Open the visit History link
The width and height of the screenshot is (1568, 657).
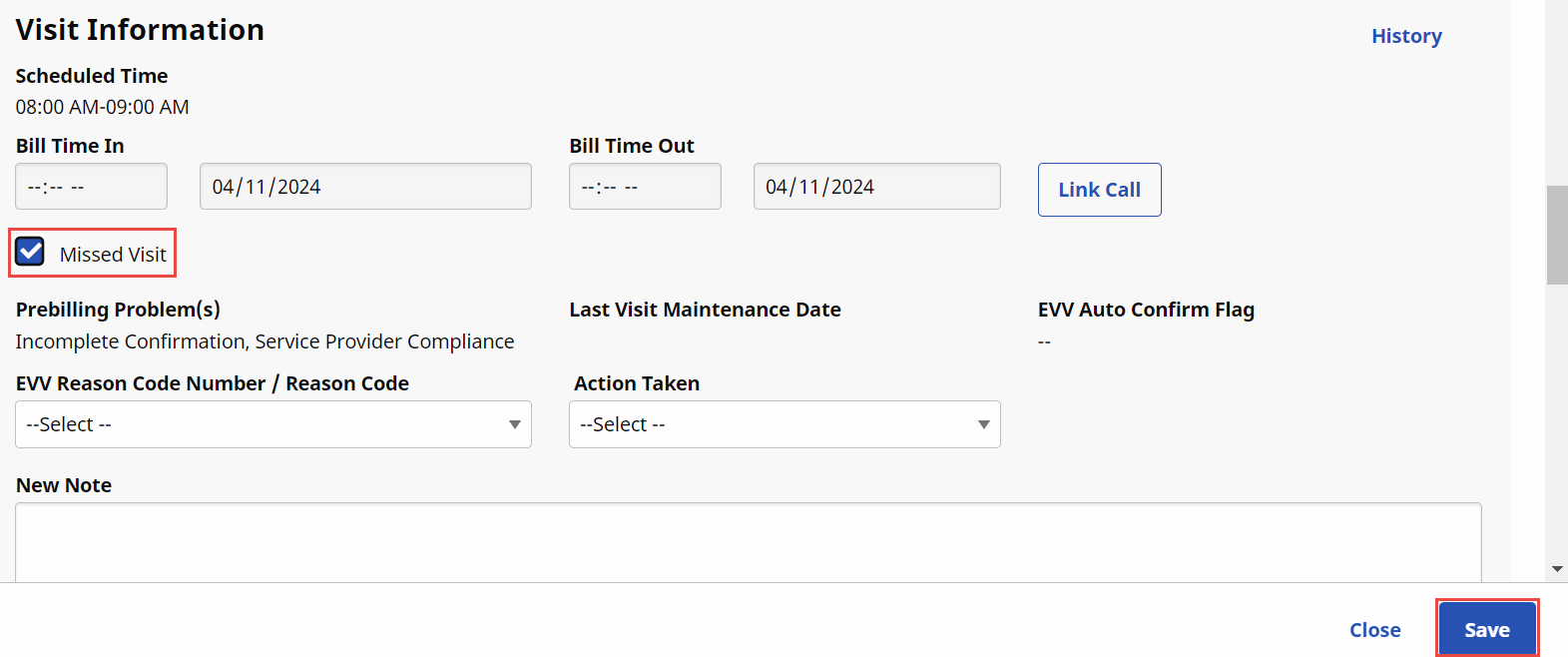tap(1405, 36)
